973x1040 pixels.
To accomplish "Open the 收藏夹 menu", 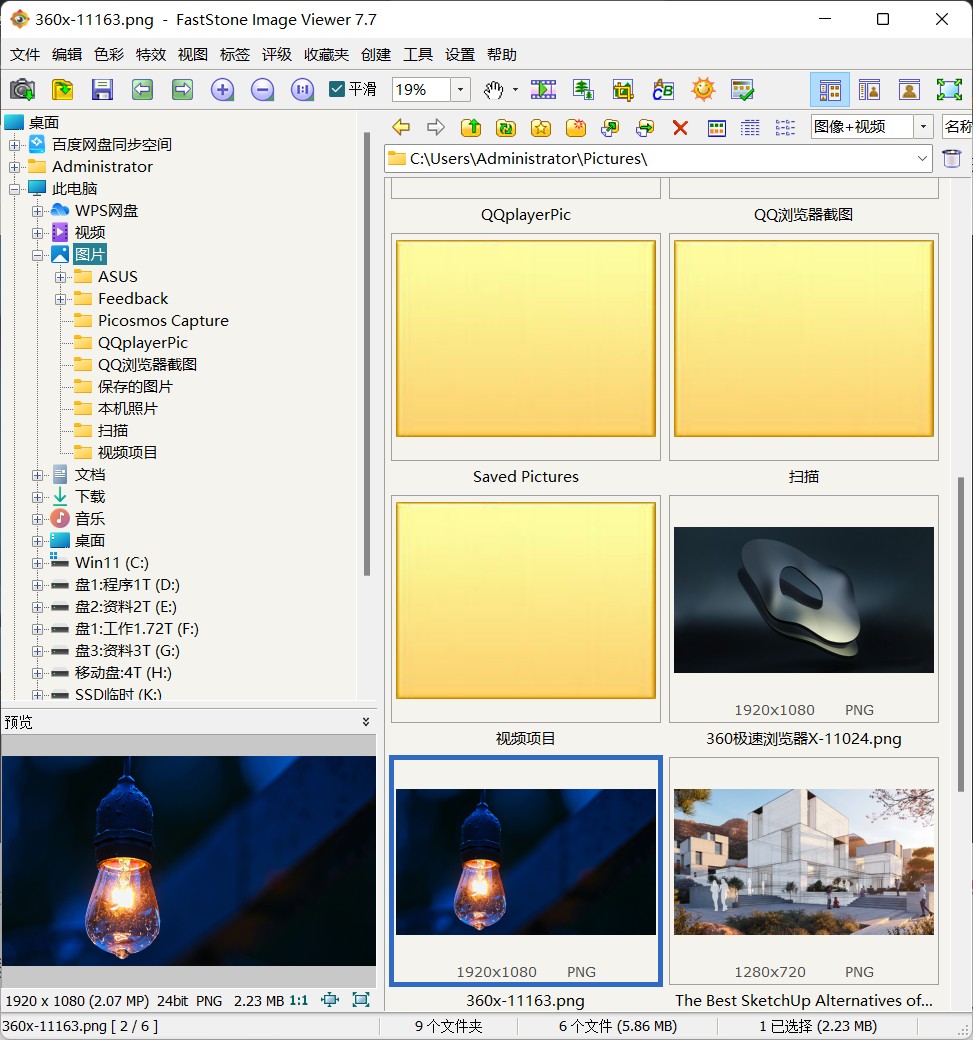I will [326, 54].
